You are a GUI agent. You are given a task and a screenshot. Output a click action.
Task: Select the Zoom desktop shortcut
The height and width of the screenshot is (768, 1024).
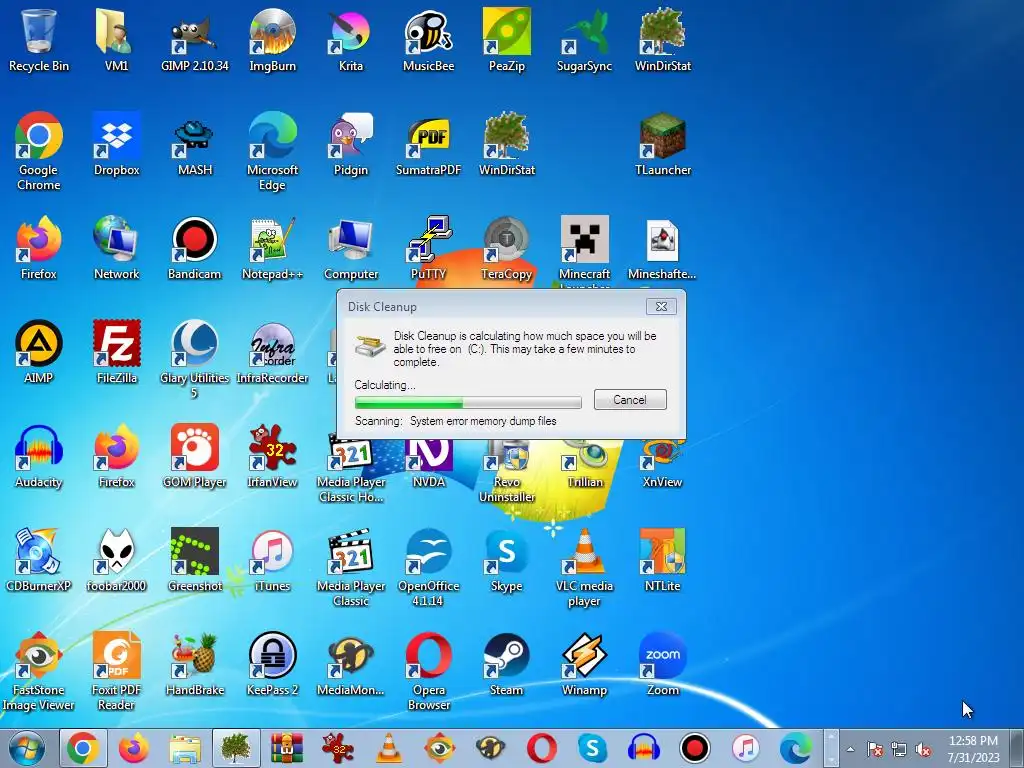(x=663, y=665)
